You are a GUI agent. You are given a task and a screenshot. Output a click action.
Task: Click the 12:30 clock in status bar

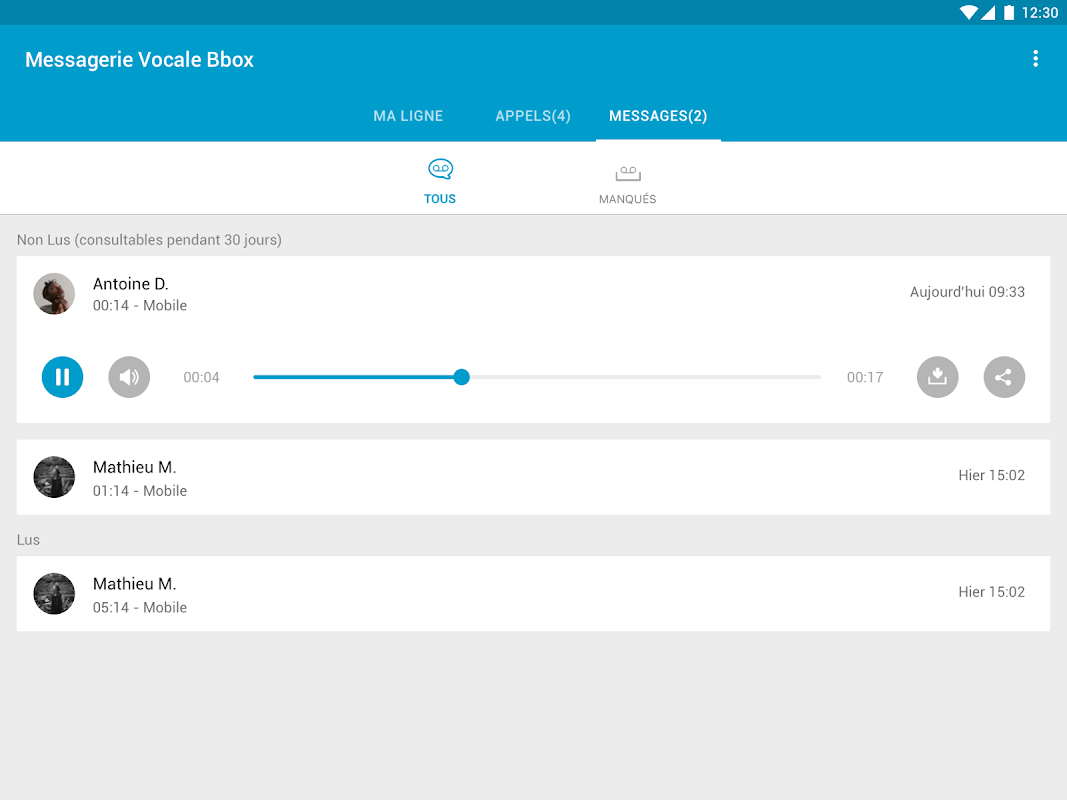pyautogui.click(x=1040, y=13)
